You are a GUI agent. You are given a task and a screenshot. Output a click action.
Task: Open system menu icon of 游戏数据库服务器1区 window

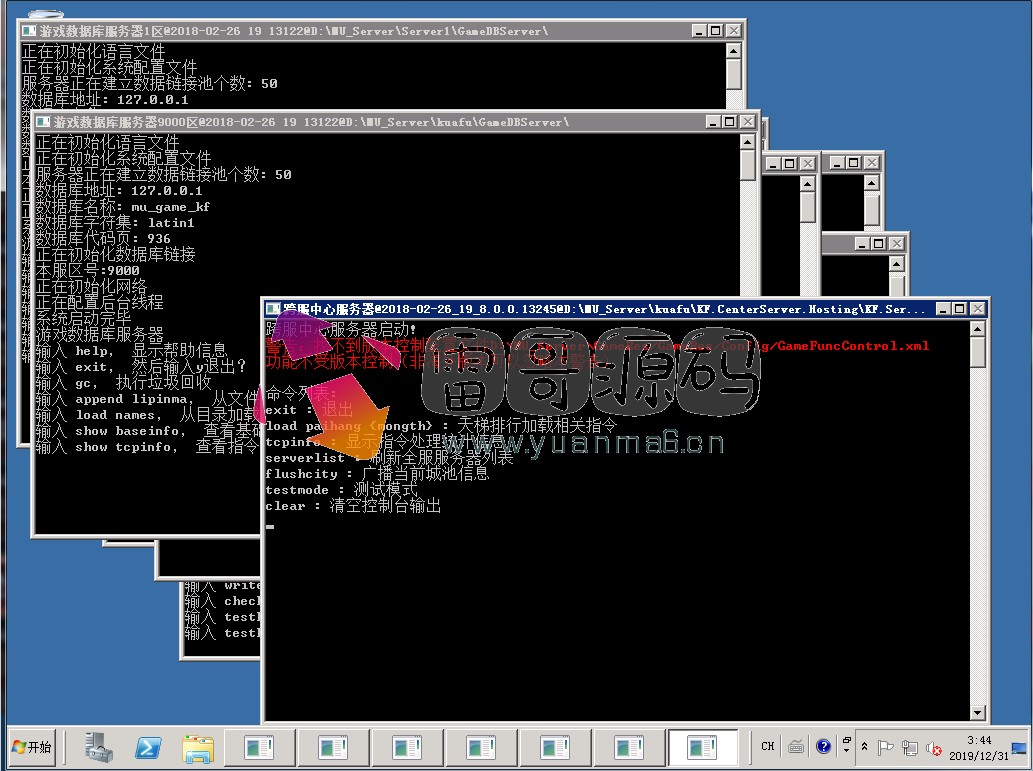[28, 31]
